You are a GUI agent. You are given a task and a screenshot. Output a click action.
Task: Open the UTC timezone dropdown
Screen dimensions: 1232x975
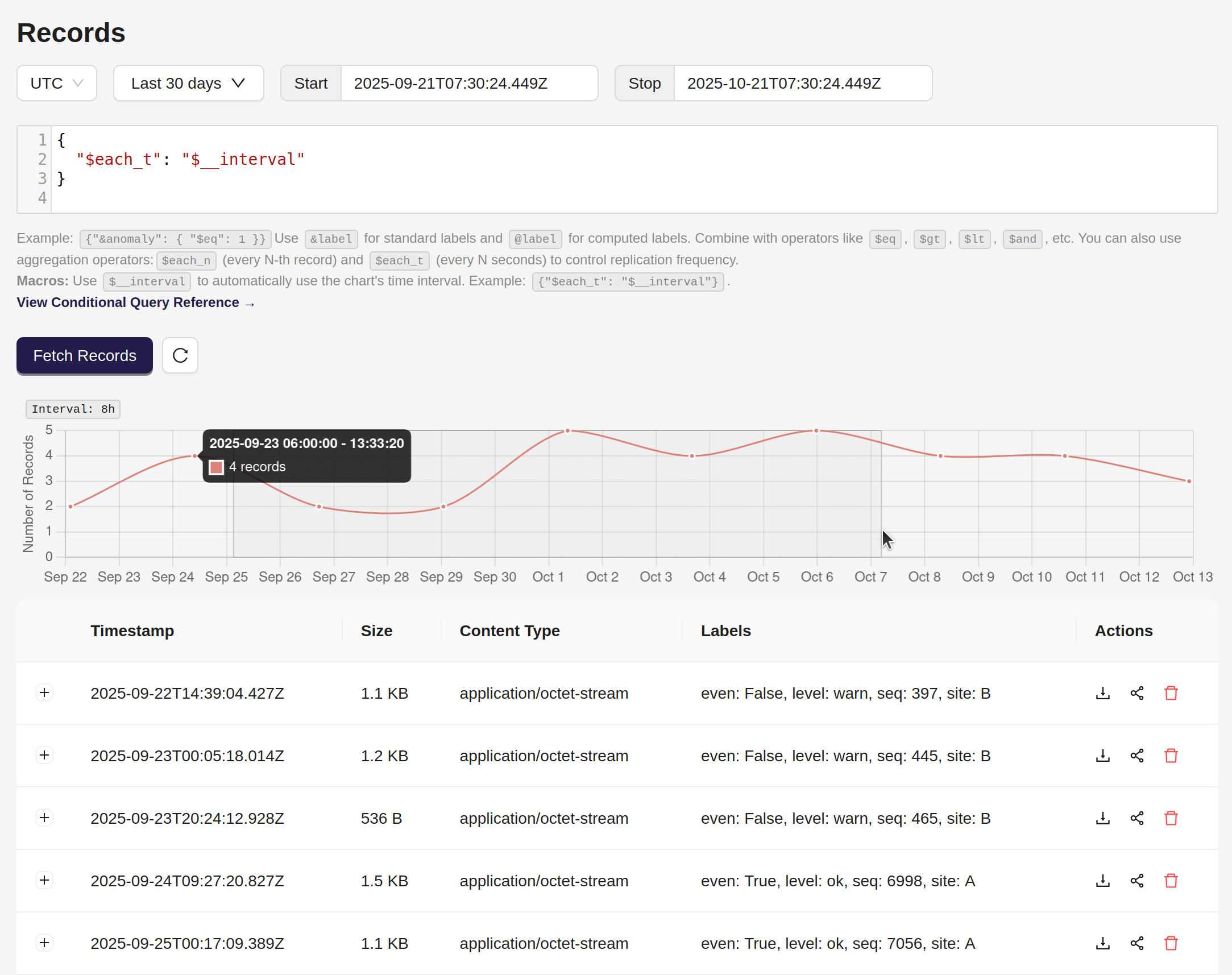pyautogui.click(x=56, y=84)
